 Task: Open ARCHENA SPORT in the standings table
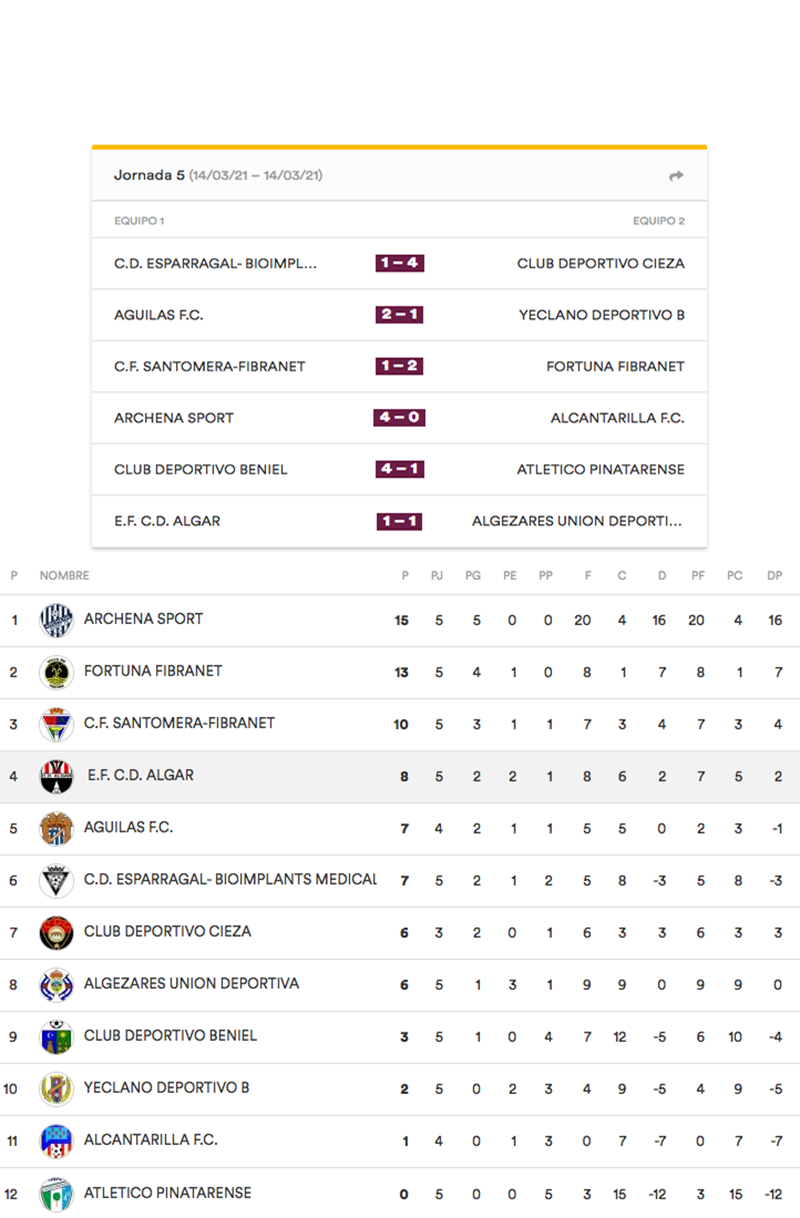tap(143, 619)
